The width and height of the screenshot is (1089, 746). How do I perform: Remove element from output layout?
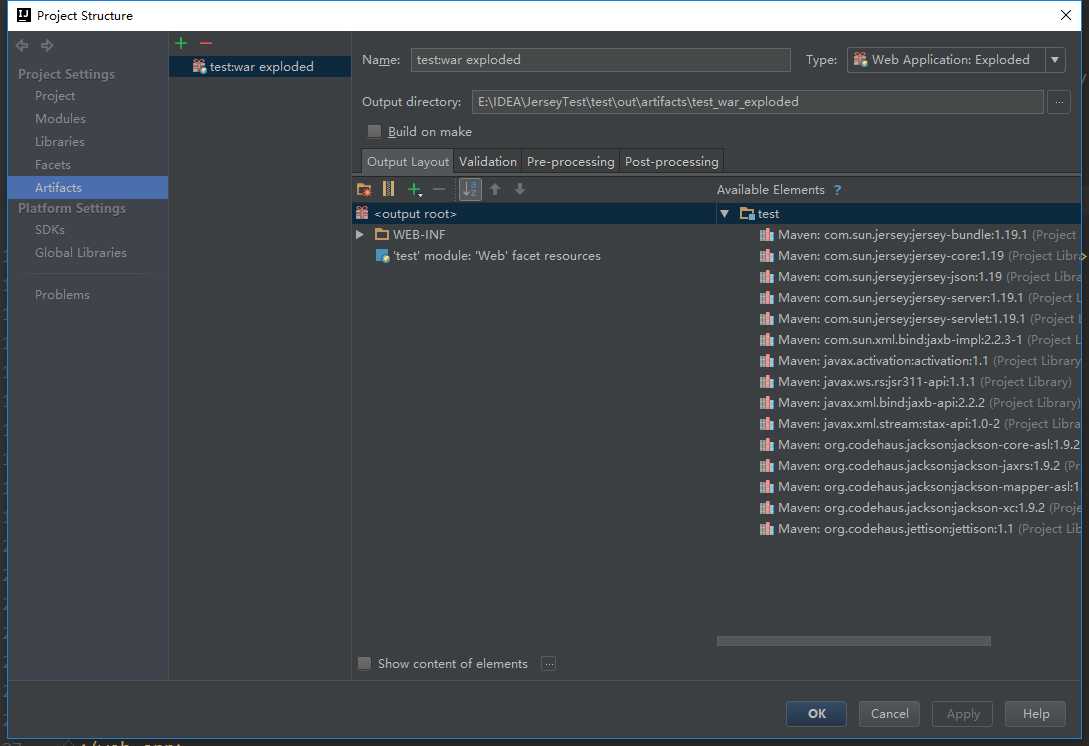click(439, 189)
